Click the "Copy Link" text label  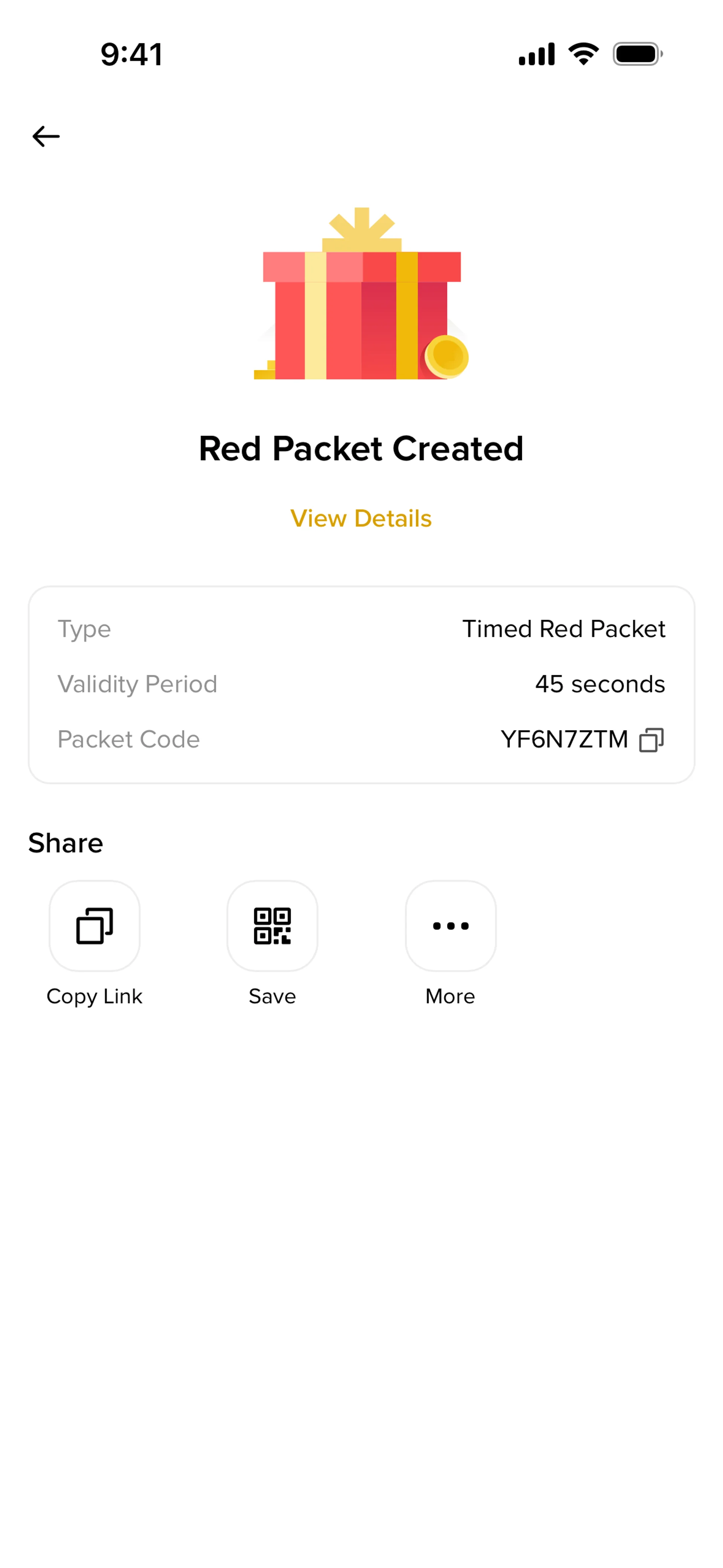[95, 996]
